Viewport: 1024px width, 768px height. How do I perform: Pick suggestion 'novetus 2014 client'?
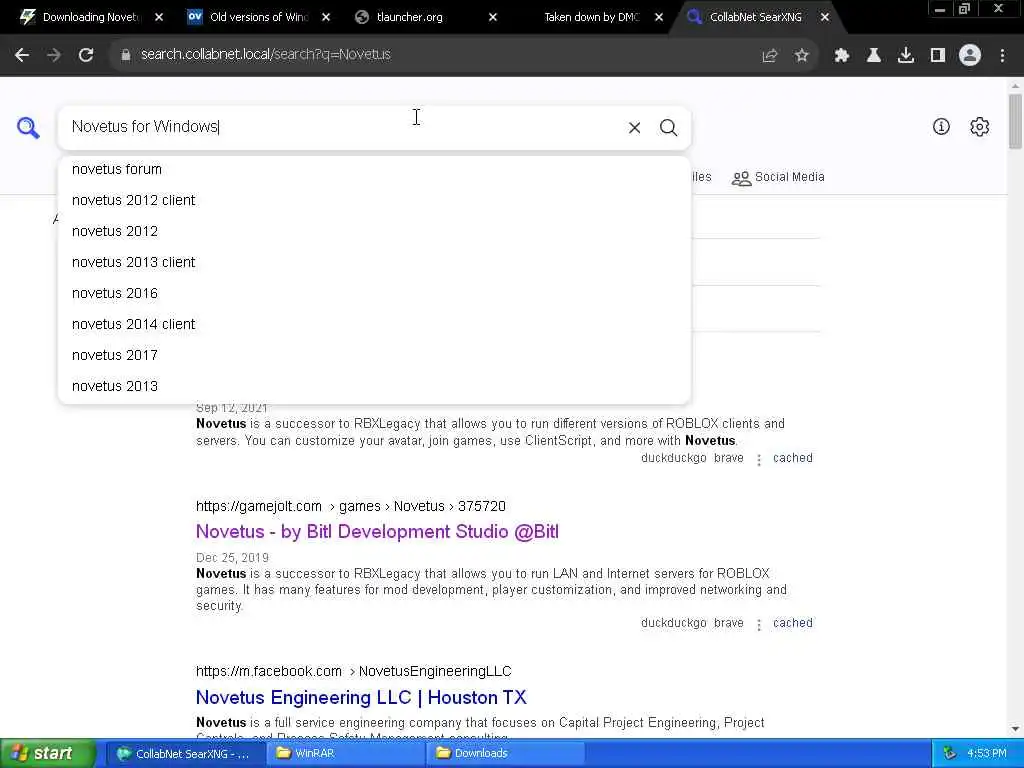(374, 324)
